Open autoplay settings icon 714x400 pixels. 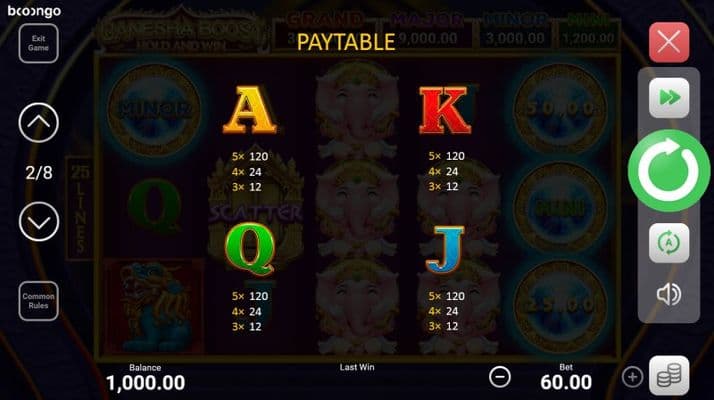(x=668, y=243)
